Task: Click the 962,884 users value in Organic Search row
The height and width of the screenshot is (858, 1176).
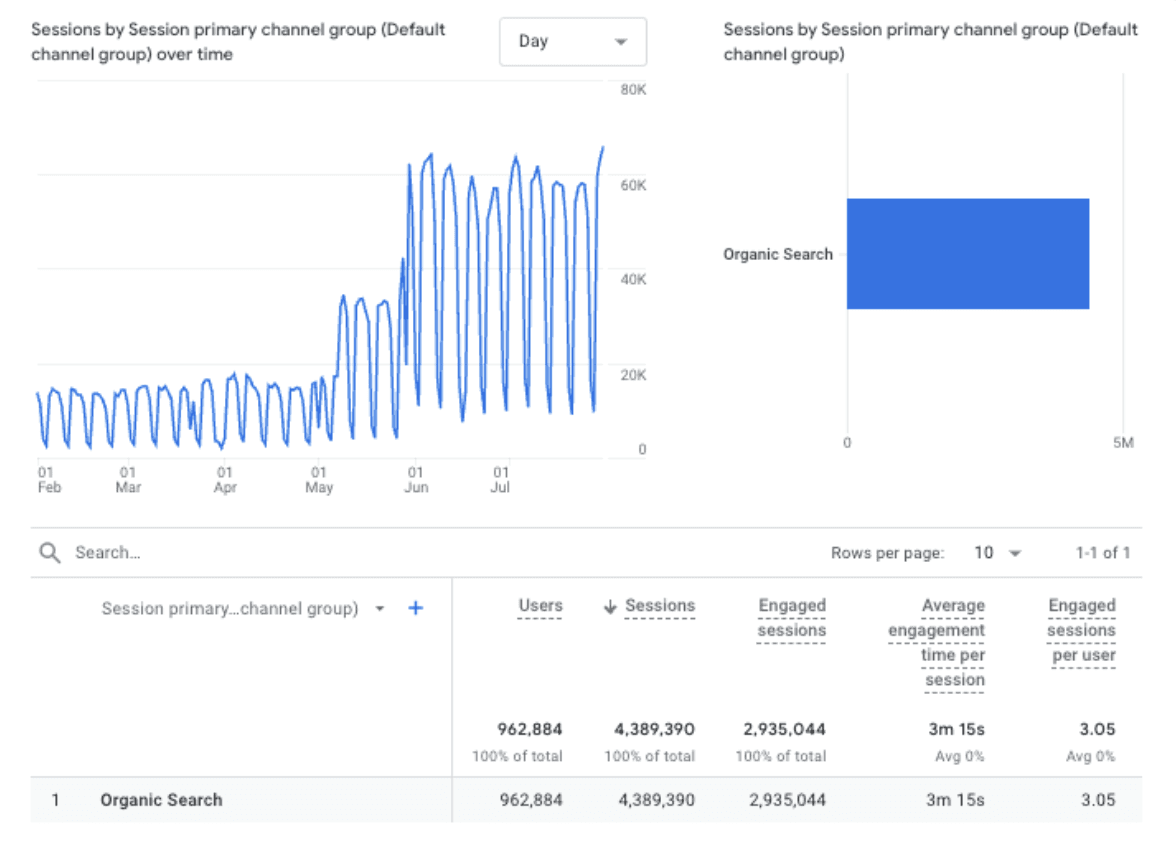Action: (531, 800)
